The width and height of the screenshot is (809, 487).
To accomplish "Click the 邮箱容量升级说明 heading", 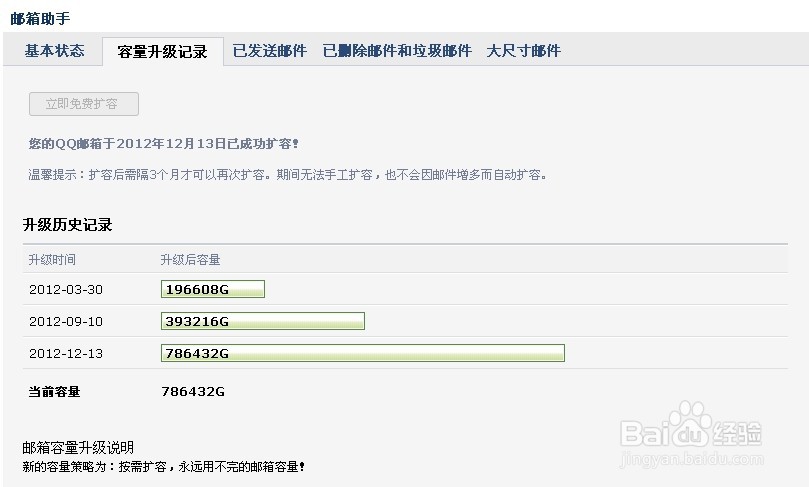I will click(78, 447).
